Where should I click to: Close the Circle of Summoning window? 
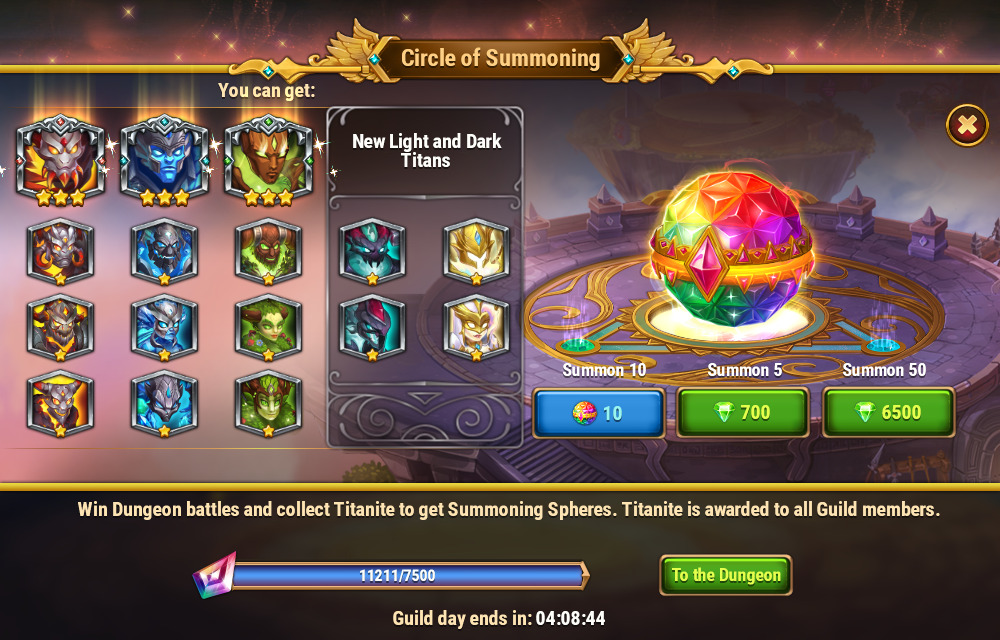coord(967,126)
